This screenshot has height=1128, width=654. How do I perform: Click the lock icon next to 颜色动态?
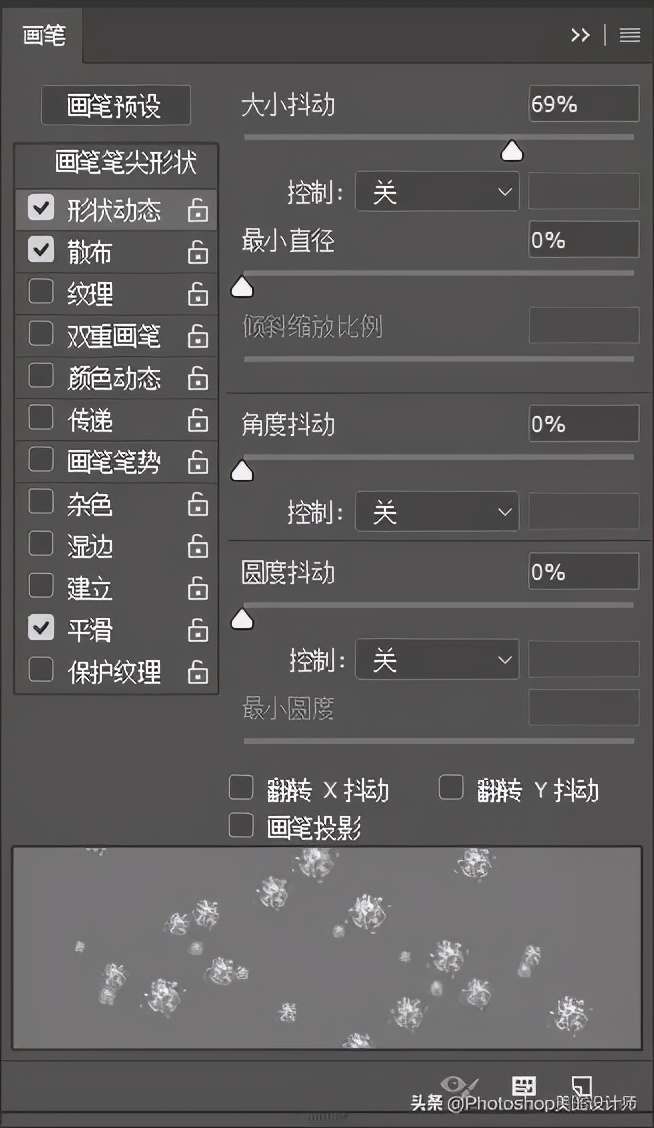click(198, 377)
